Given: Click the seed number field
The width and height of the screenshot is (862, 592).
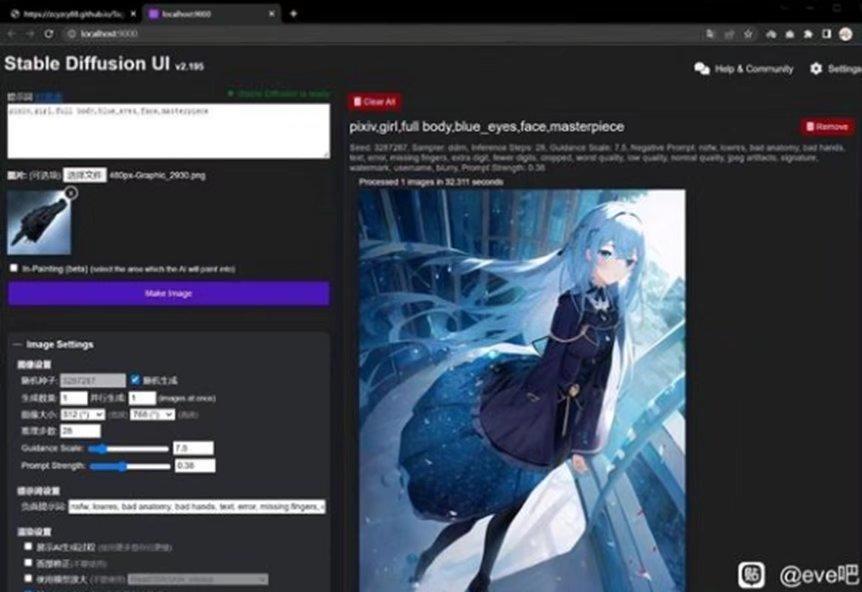Looking at the screenshot, I should 92,380.
